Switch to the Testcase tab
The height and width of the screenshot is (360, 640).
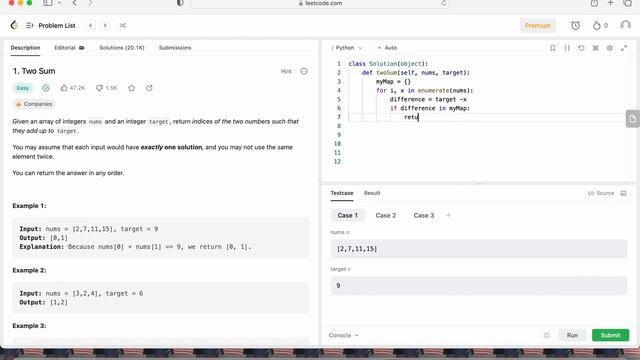click(342, 193)
